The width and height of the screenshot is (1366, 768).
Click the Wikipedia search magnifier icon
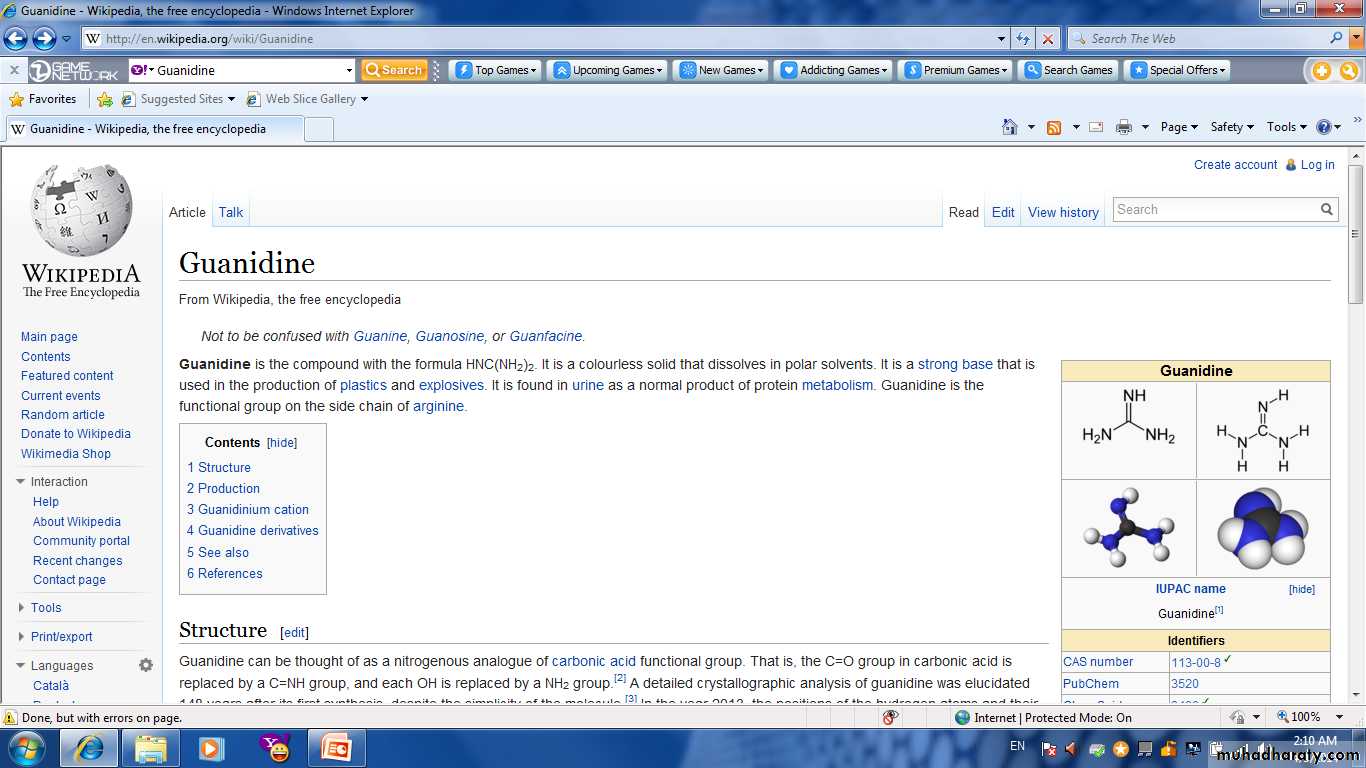(1327, 210)
